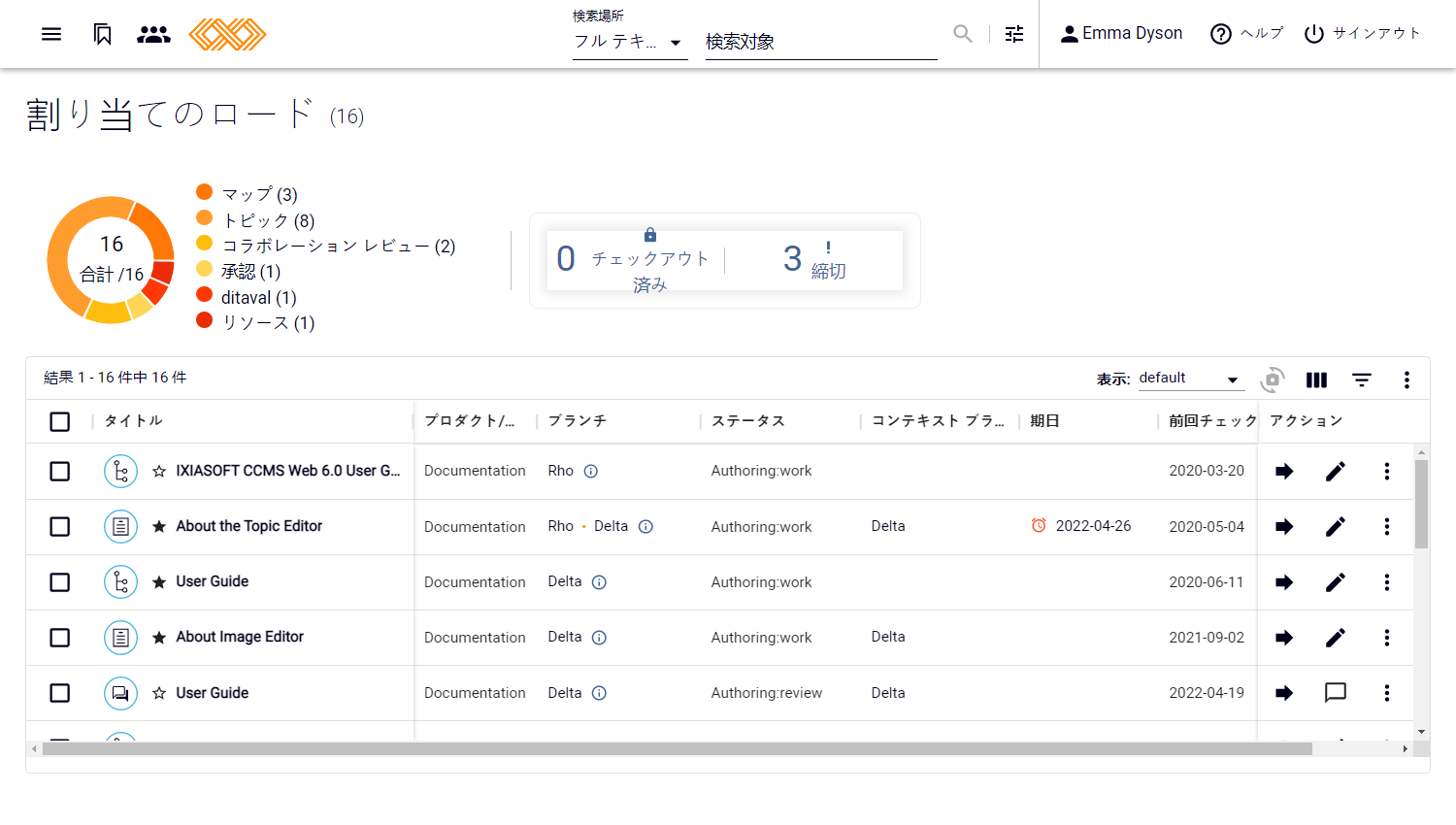Screen dimensions: 1456x825
Task: Click map type icon of IXIASOFT CCMS row
Action: (120, 471)
